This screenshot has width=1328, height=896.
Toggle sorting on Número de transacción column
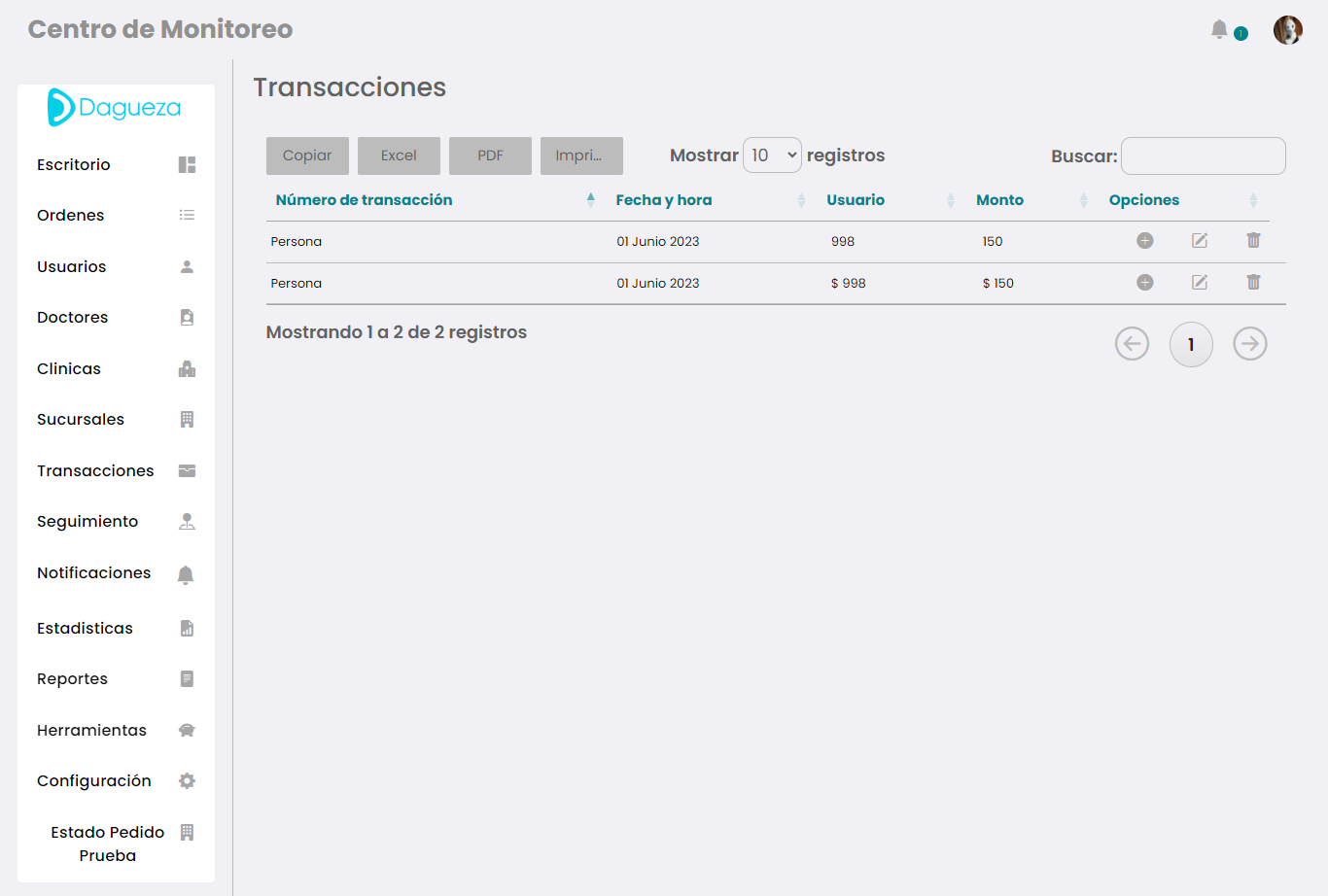pos(590,200)
